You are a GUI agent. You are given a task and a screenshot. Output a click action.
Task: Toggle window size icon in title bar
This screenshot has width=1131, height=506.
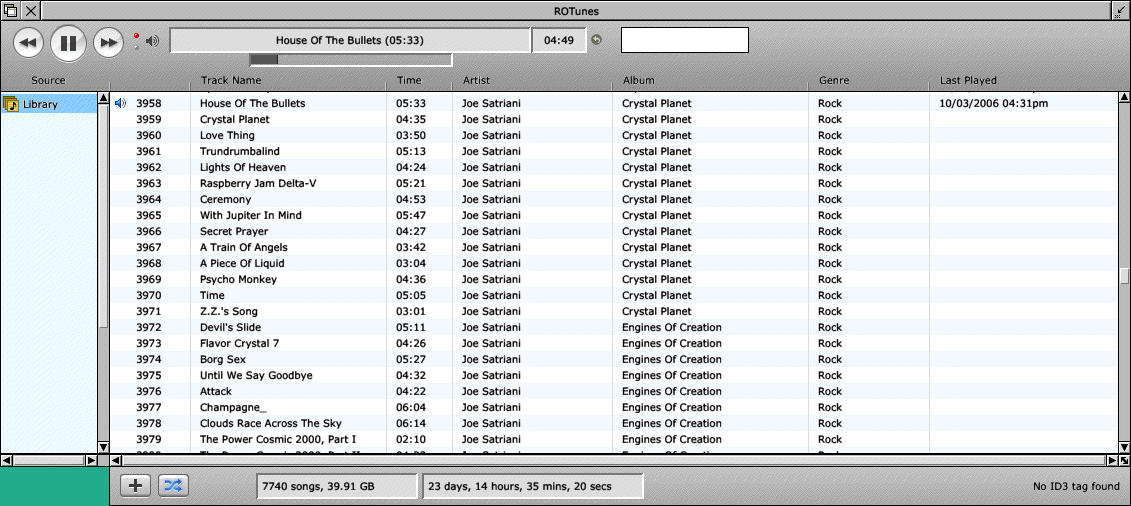tap(1121, 10)
